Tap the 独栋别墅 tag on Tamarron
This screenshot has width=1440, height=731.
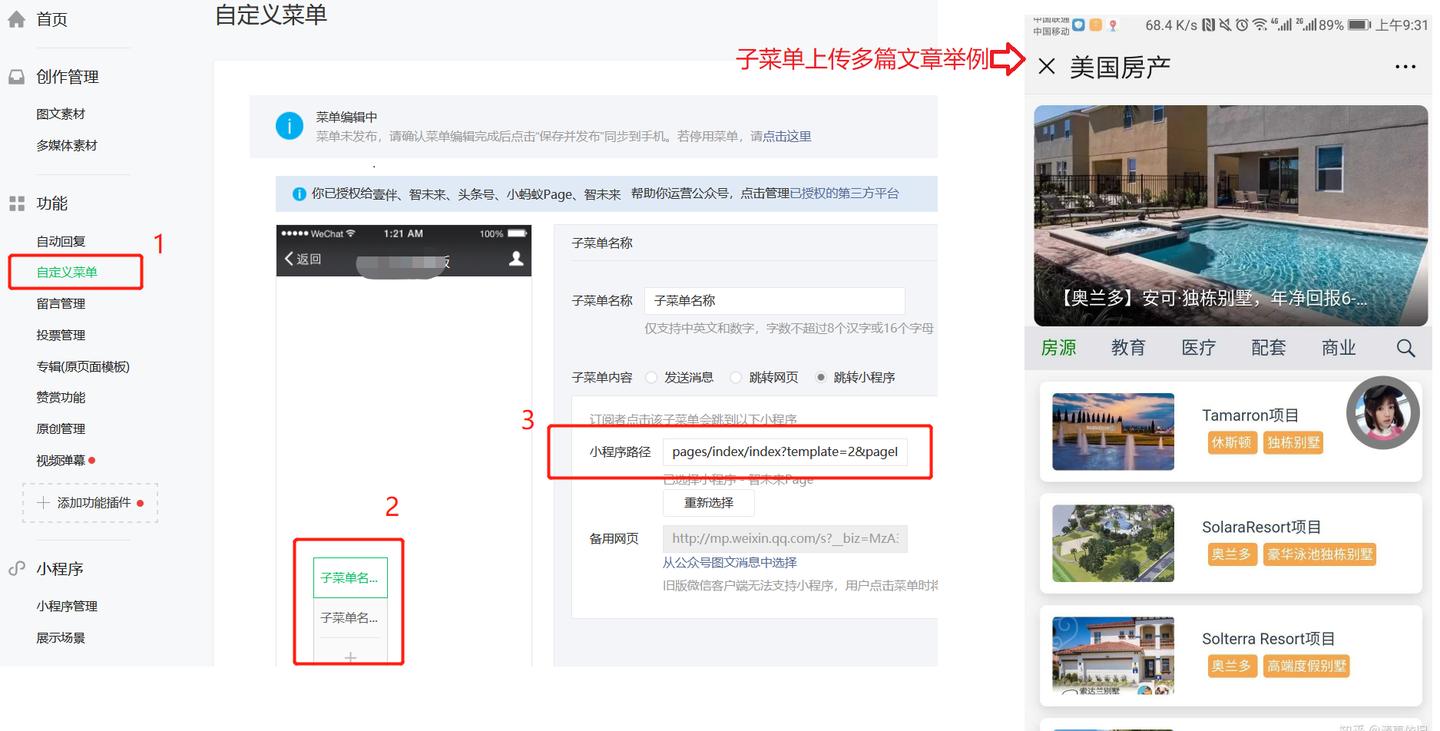click(1294, 442)
